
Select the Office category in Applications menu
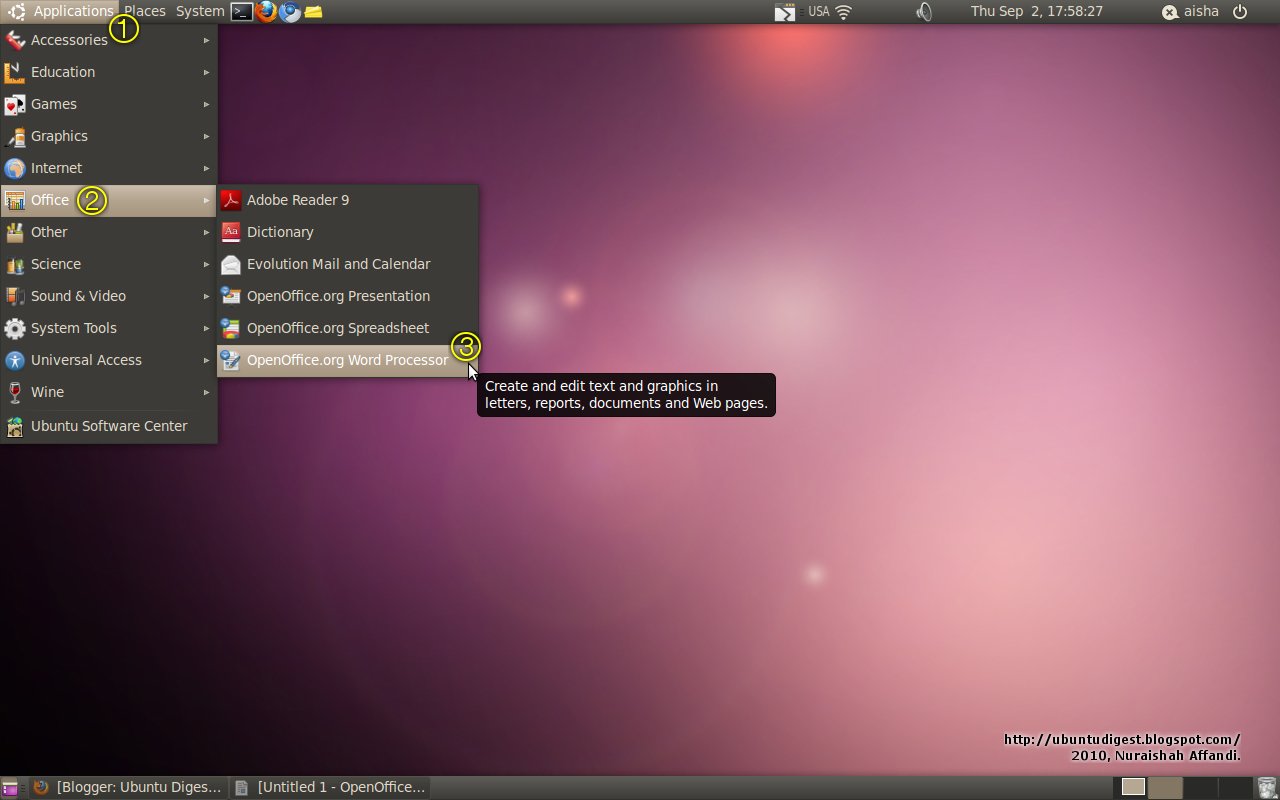(x=109, y=200)
